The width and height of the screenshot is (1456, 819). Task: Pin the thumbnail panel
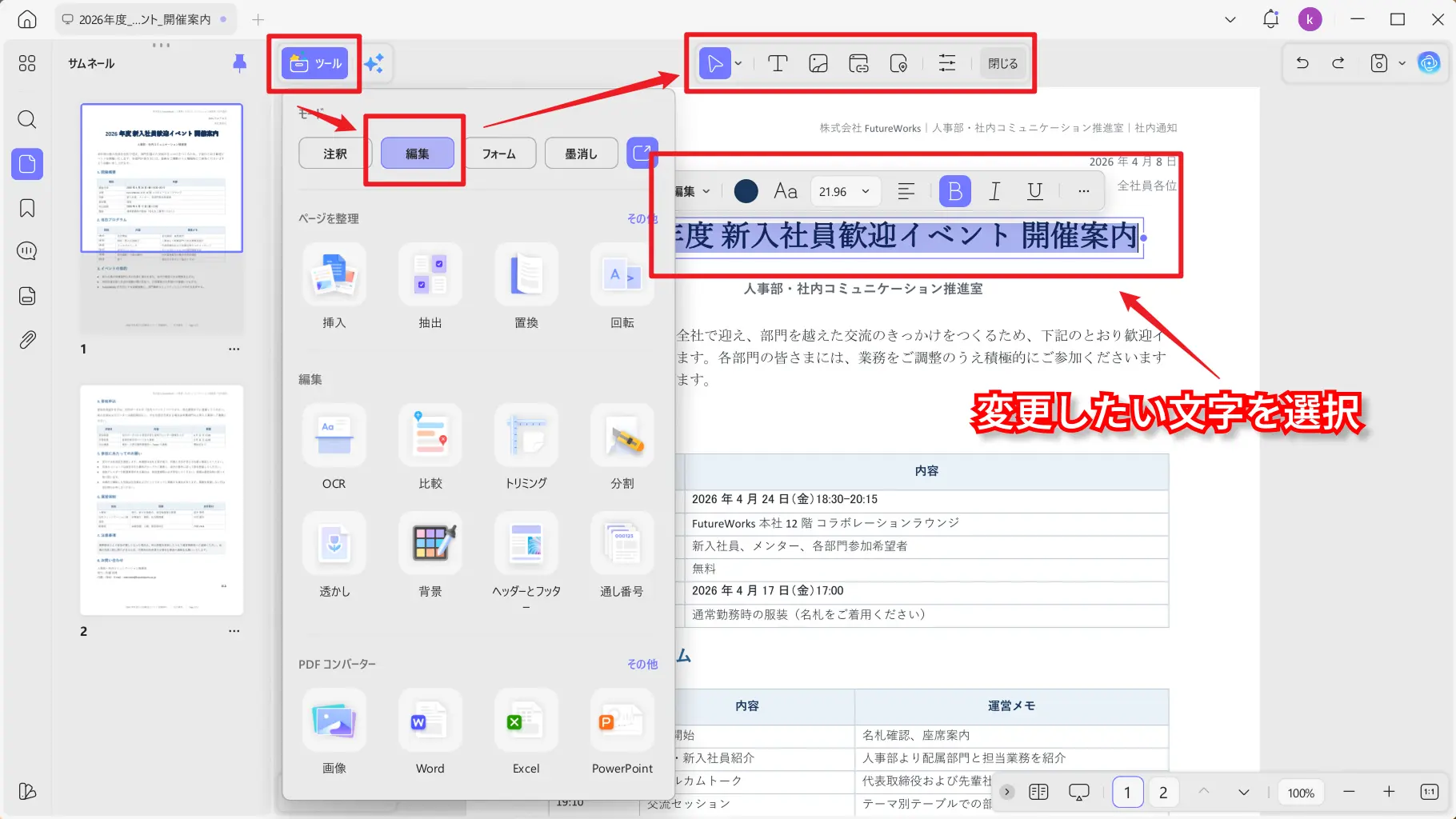coord(239,63)
